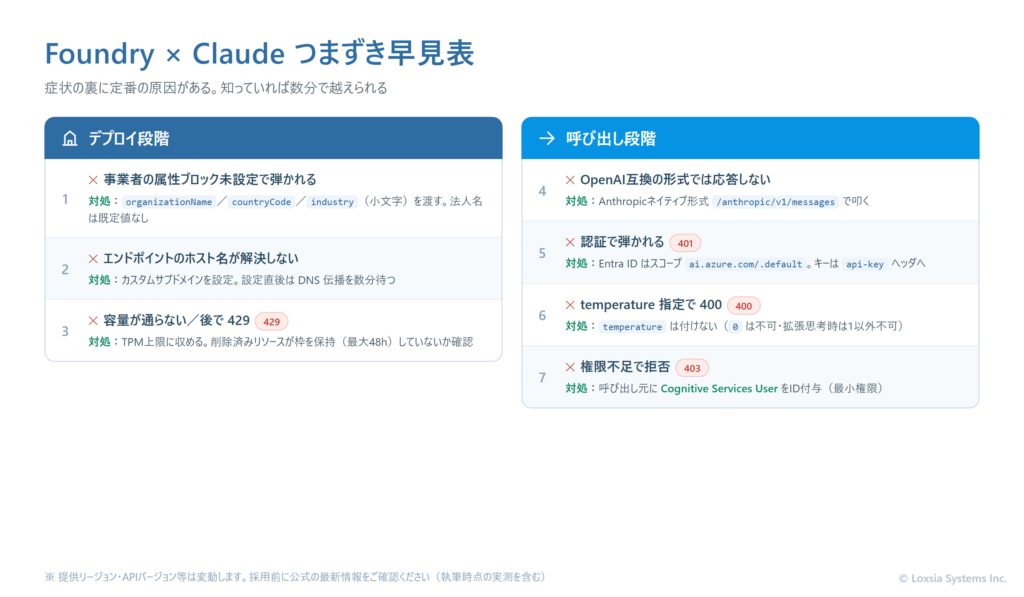
Task: Click the slide title Foundry × Claude つまずき早見表
Action: pyautogui.click(x=259, y=54)
